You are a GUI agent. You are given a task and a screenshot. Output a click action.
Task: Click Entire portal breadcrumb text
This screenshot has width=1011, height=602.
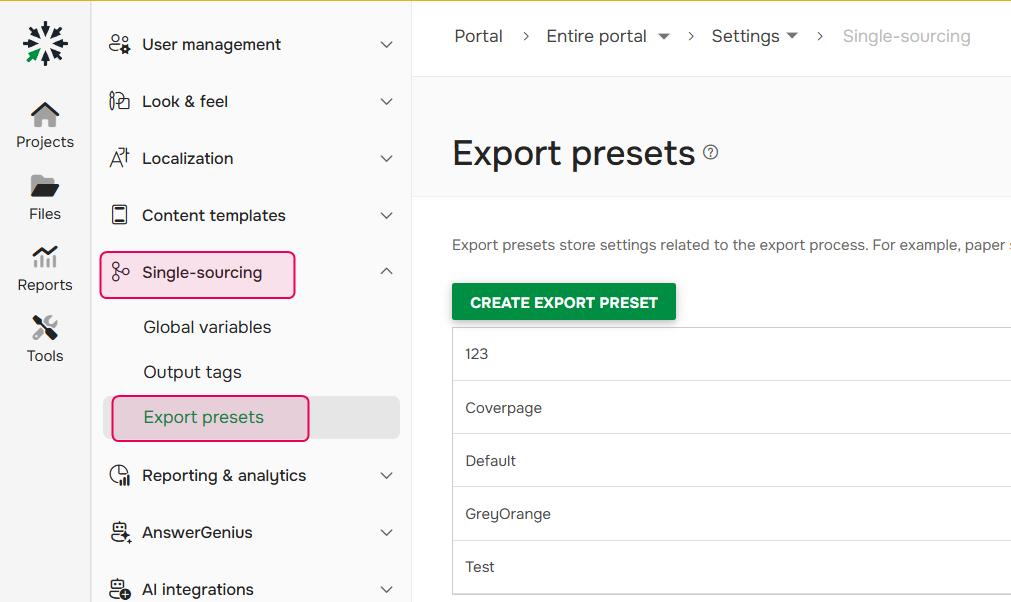pyautogui.click(x=596, y=36)
